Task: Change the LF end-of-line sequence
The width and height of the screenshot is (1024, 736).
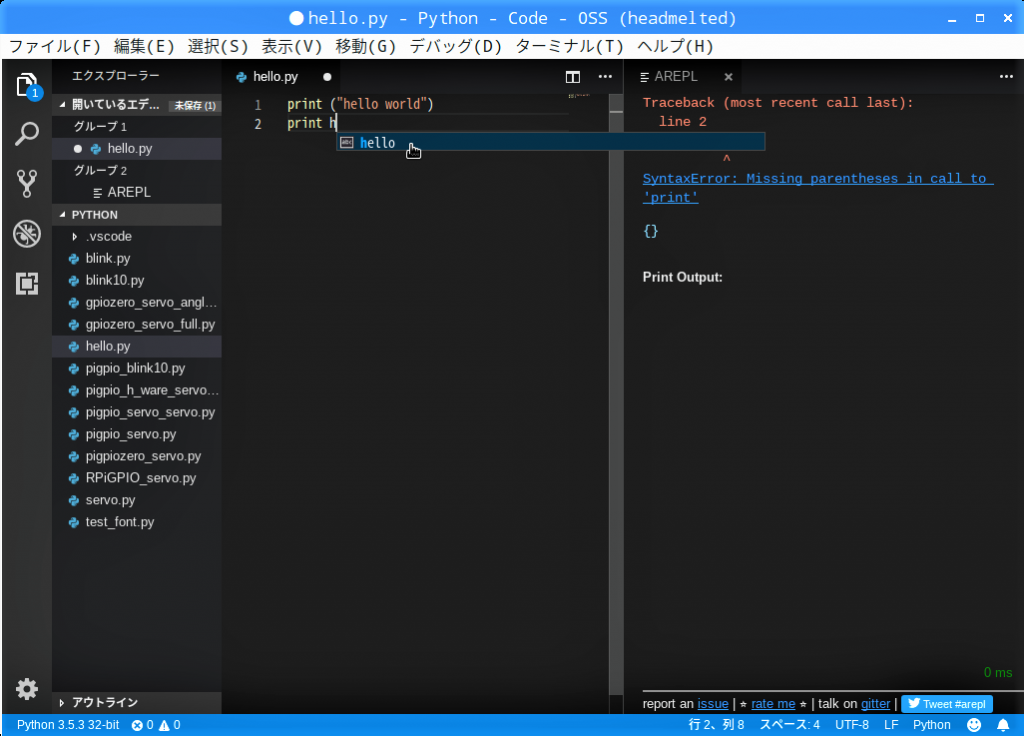Action: point(891,725)
